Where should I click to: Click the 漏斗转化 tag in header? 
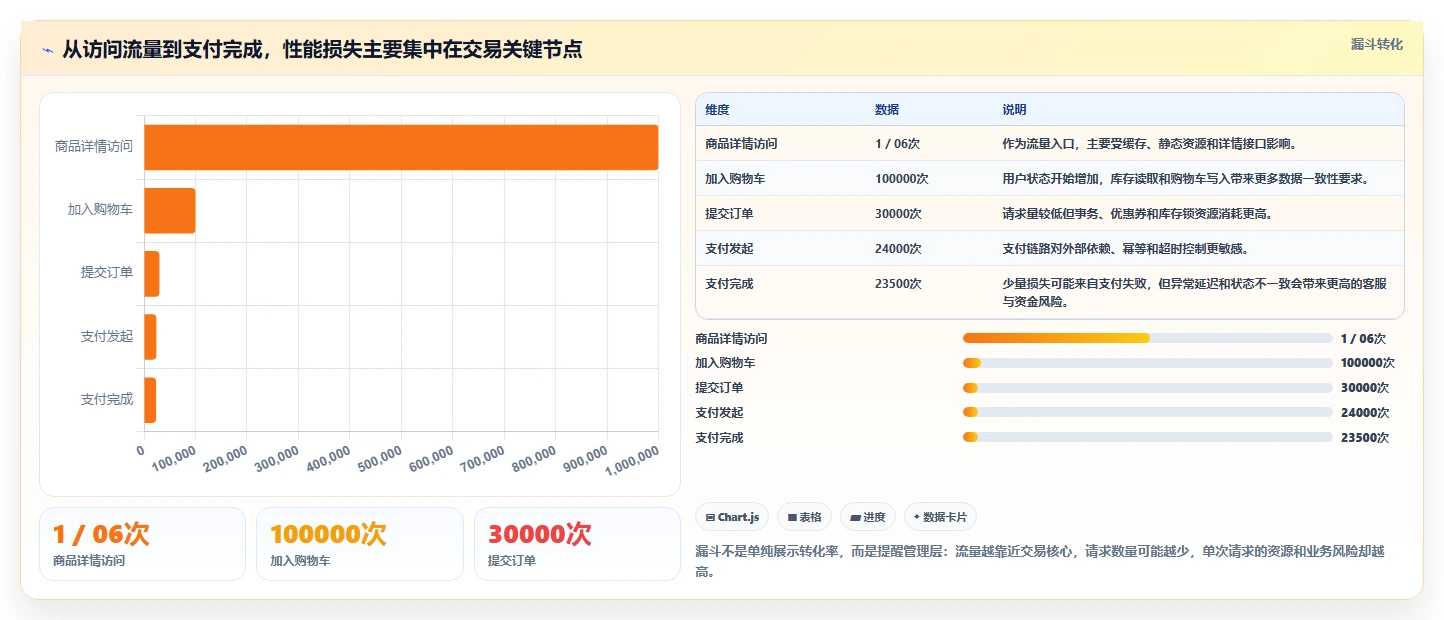[x=1377, y=44]
